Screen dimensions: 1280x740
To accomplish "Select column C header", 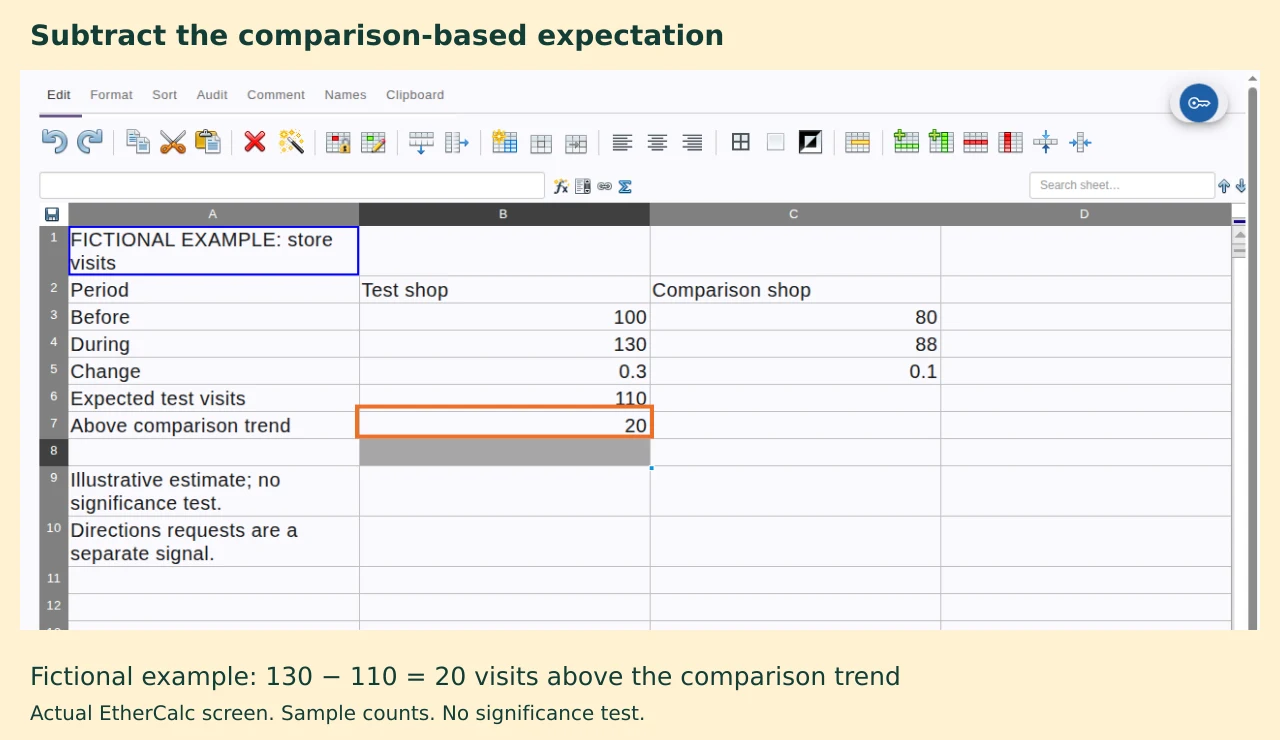I will (x=795, y=214).
